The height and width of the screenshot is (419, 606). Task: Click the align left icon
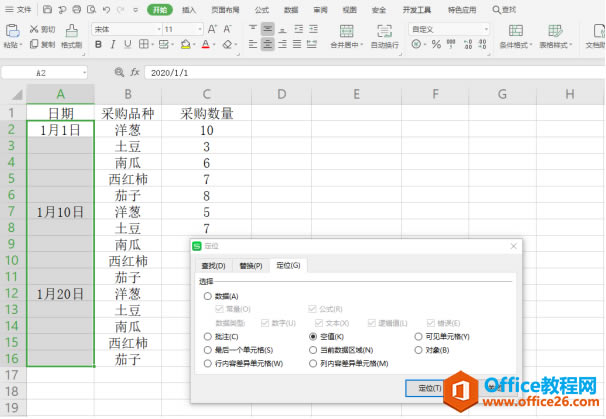tap(253, 44)
